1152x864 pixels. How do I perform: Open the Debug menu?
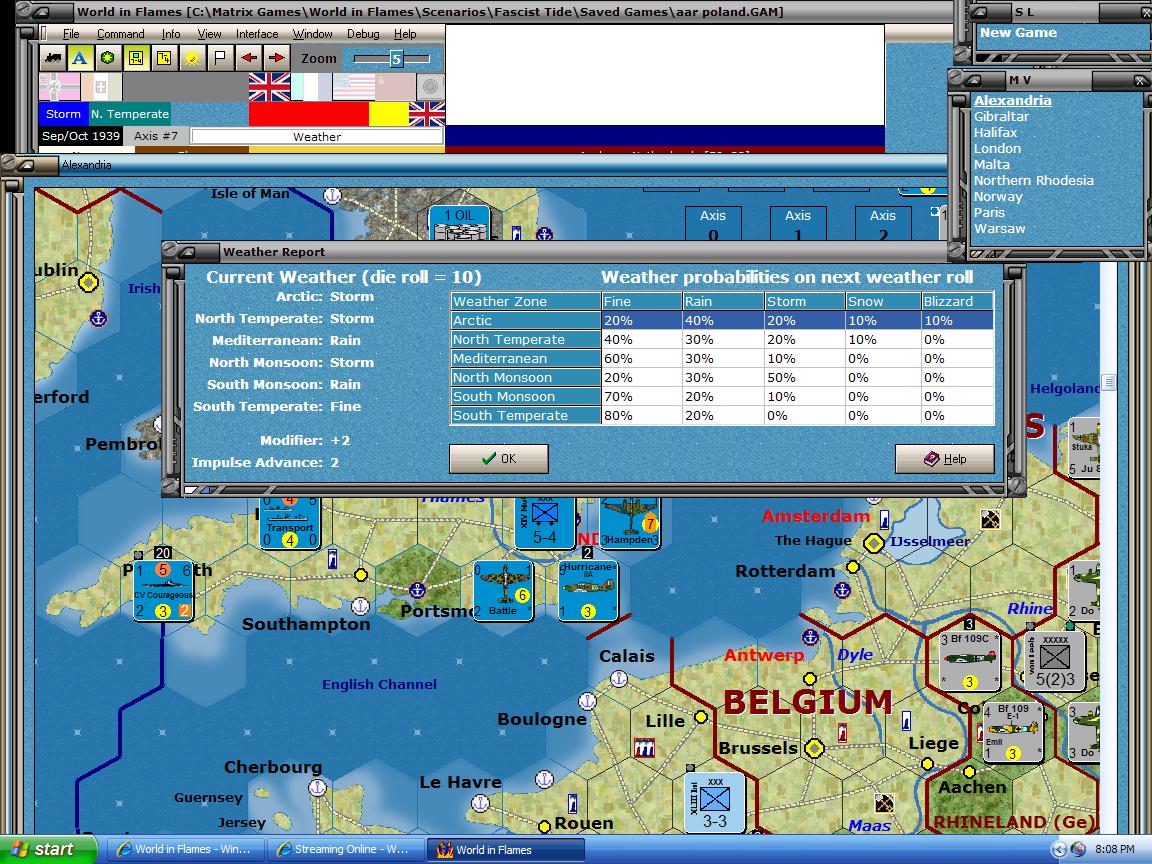point(363,34)
